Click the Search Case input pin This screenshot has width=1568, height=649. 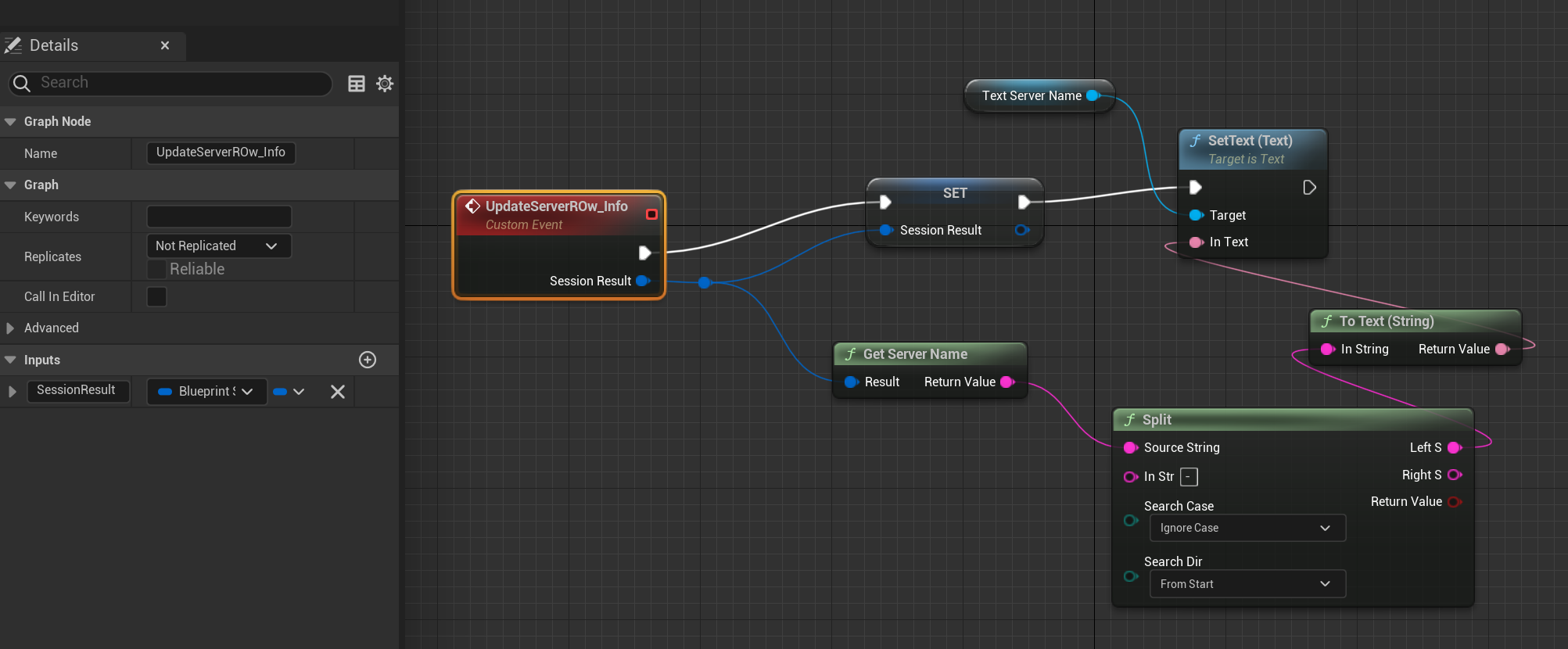pos(1131,520)
